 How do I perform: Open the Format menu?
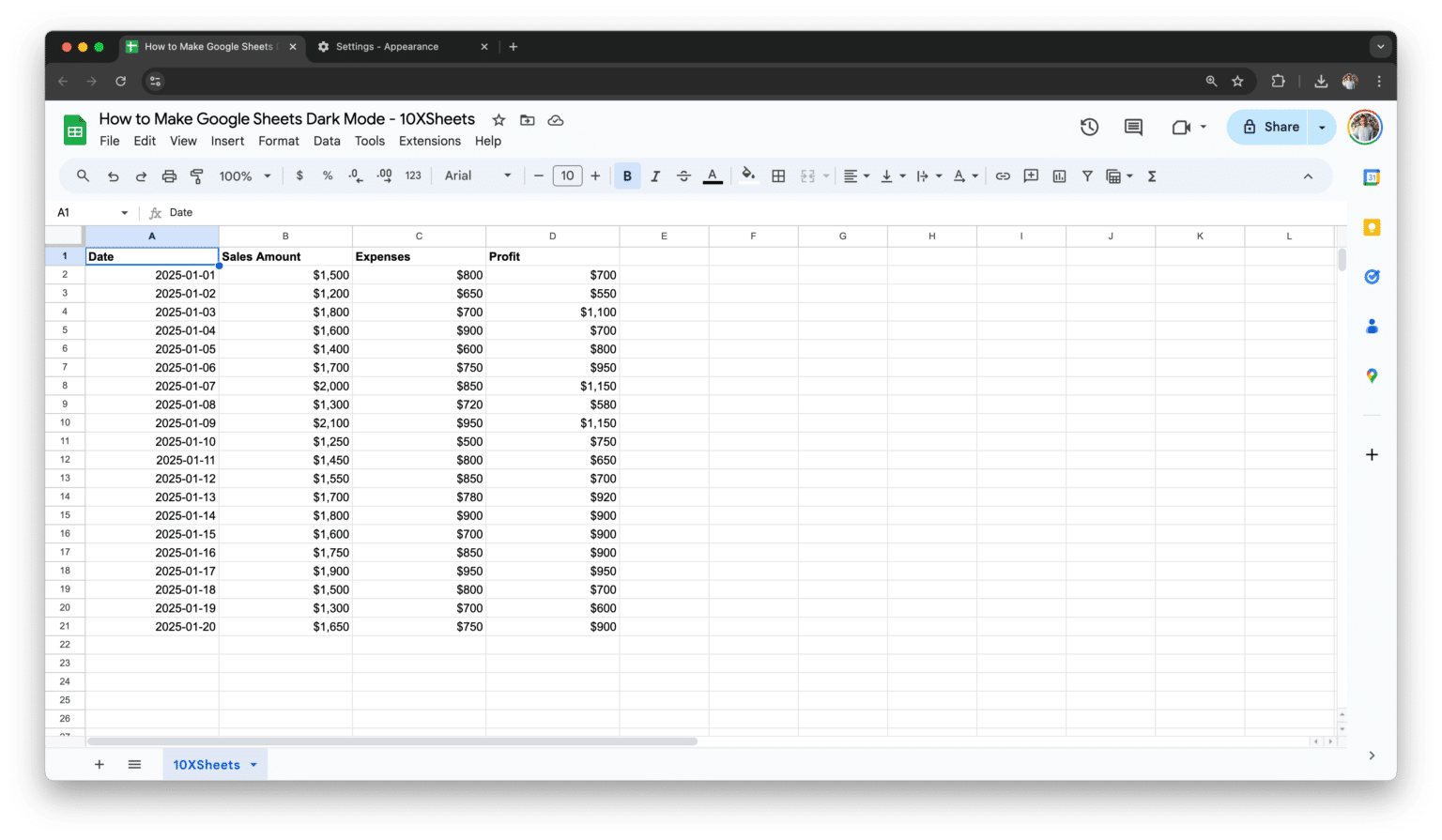coord(279,141)
